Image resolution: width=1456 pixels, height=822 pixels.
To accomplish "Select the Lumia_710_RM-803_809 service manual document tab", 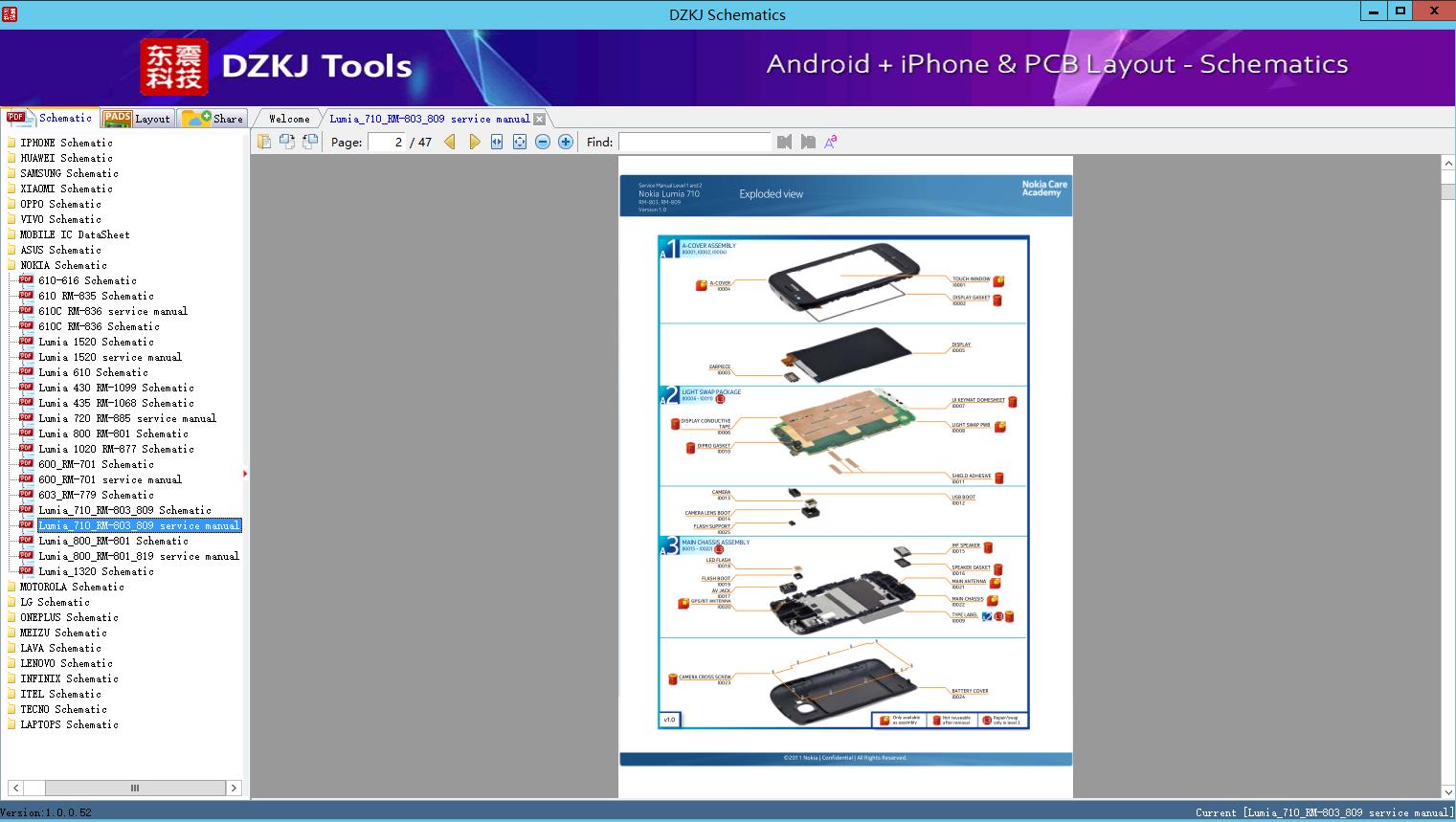I will [x=430, y=119].
